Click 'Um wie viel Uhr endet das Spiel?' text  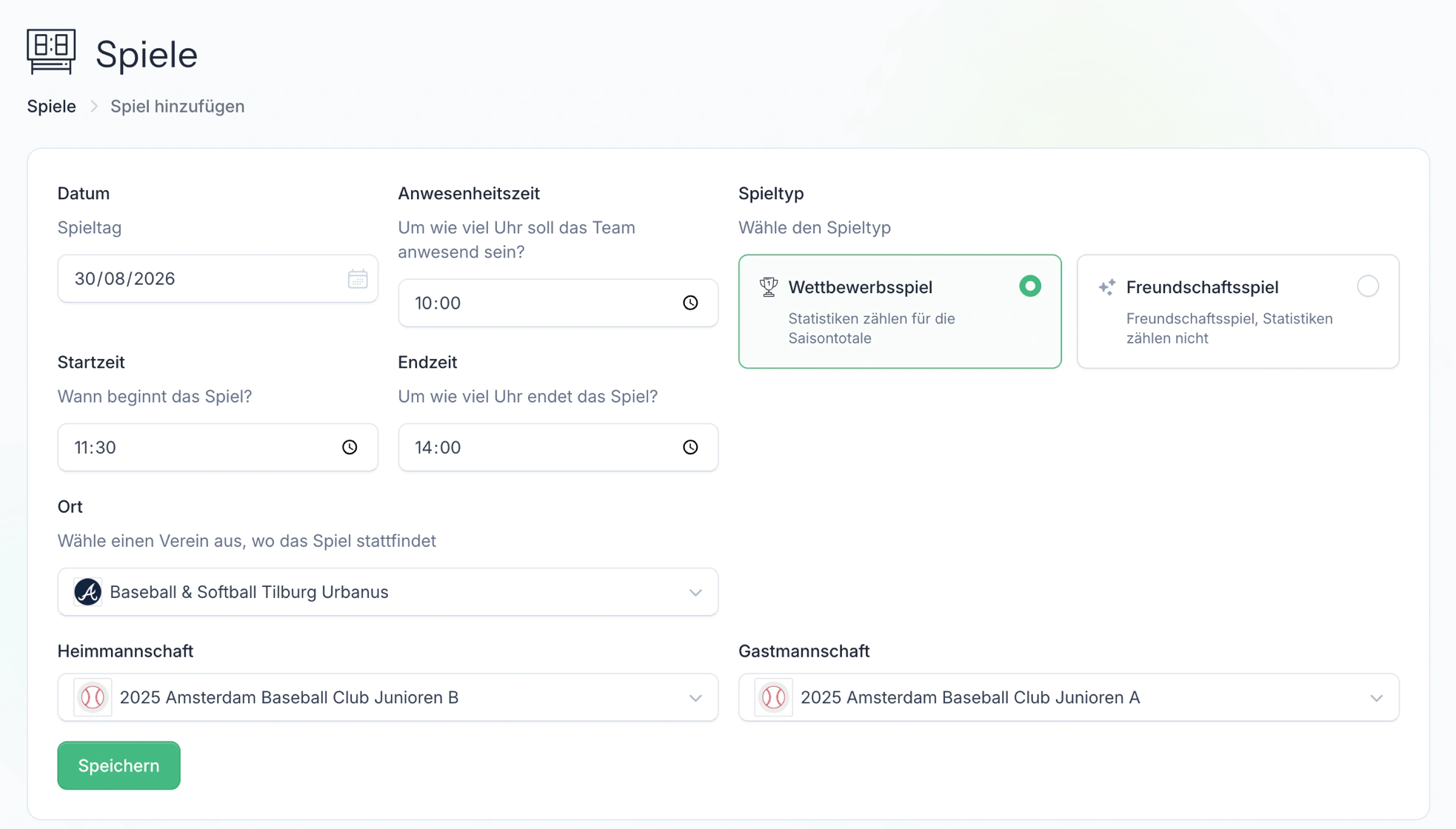point(528,397)
